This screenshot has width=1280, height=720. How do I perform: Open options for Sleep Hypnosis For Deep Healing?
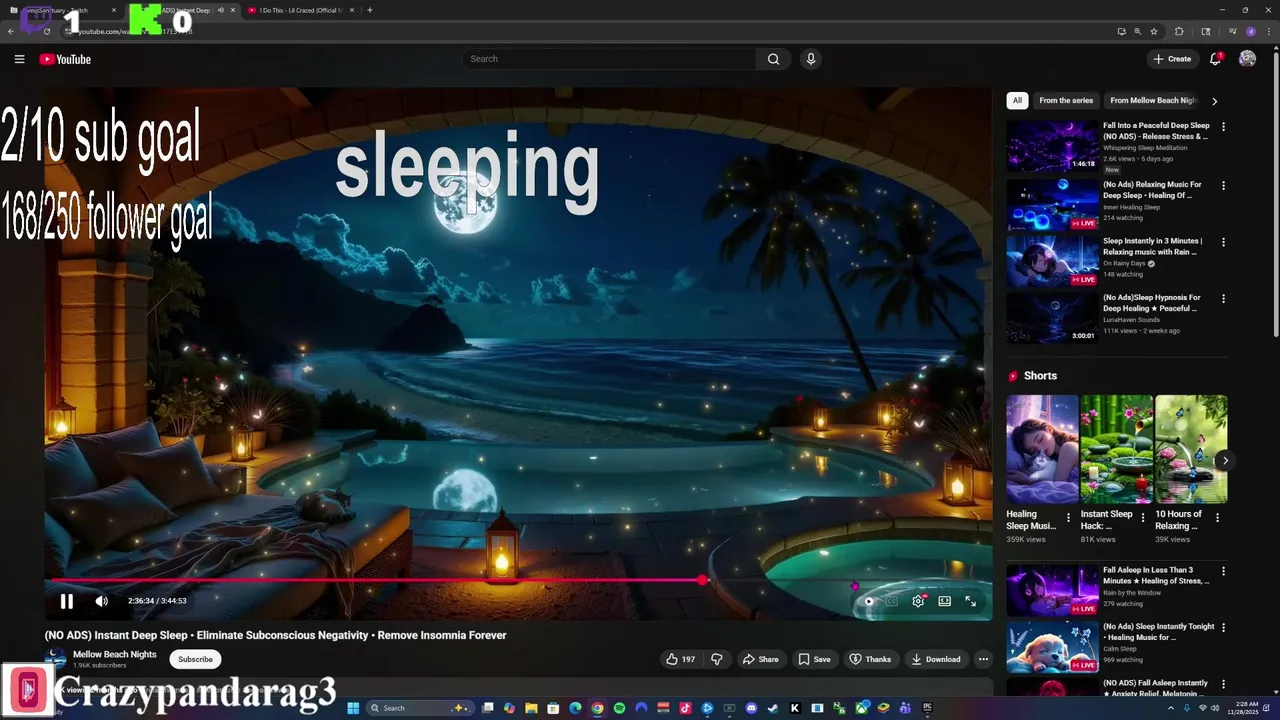click(x=1223, y=299)
